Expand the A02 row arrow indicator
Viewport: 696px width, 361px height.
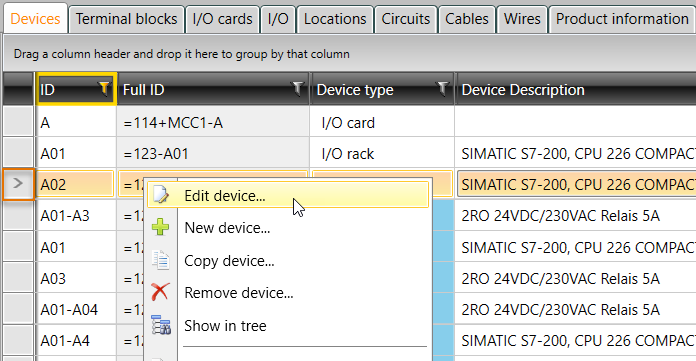[x=18, y=183]
